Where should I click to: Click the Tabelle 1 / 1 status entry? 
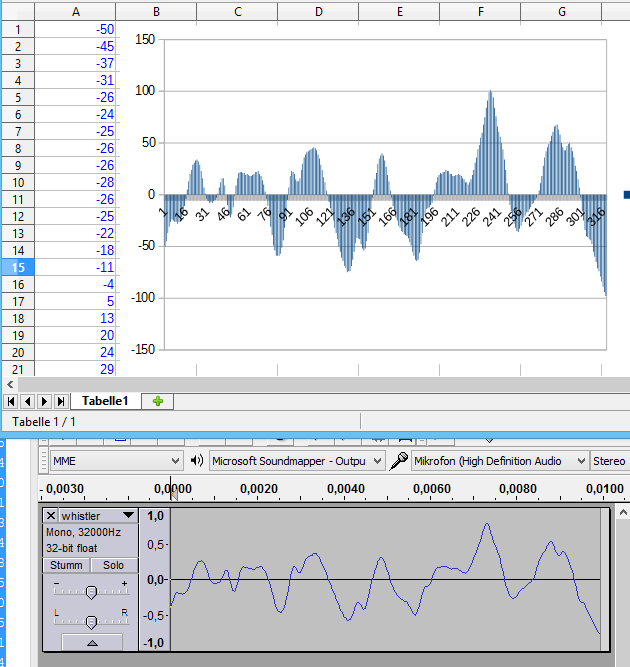pyautogui.click(x=44, y=422)
